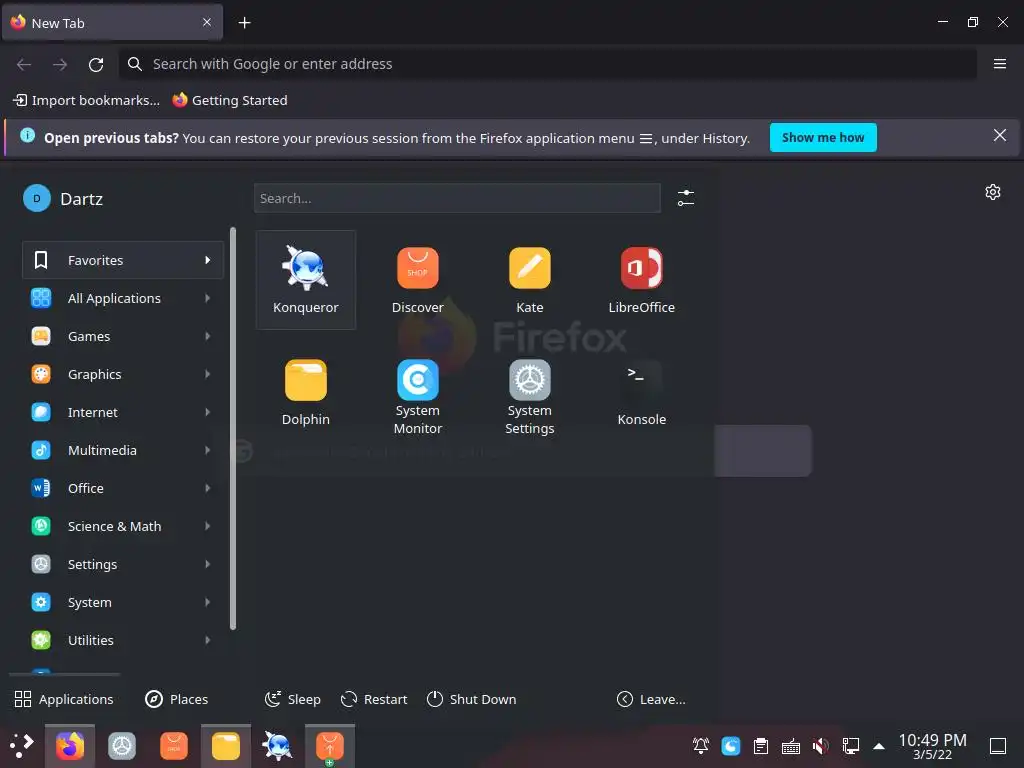This screenshot has width=1024, height=768.
Task: Open Firefox hamburger application menu
Action: tap(999, 64)
